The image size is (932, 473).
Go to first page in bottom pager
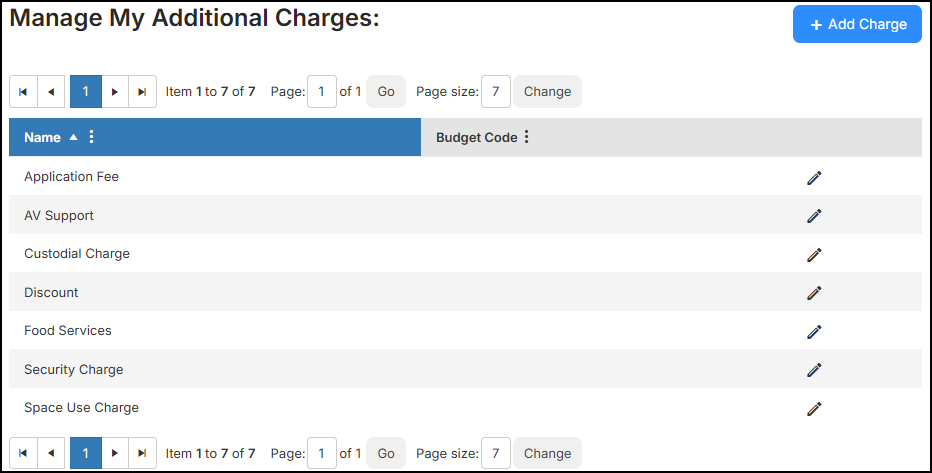(x=23, y=453)
